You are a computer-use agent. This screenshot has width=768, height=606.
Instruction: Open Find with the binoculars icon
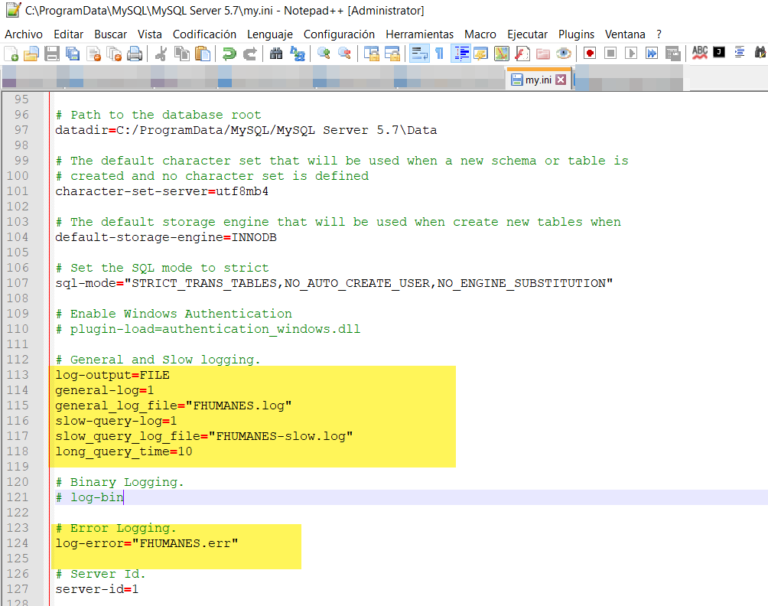[x=276, y=54]
